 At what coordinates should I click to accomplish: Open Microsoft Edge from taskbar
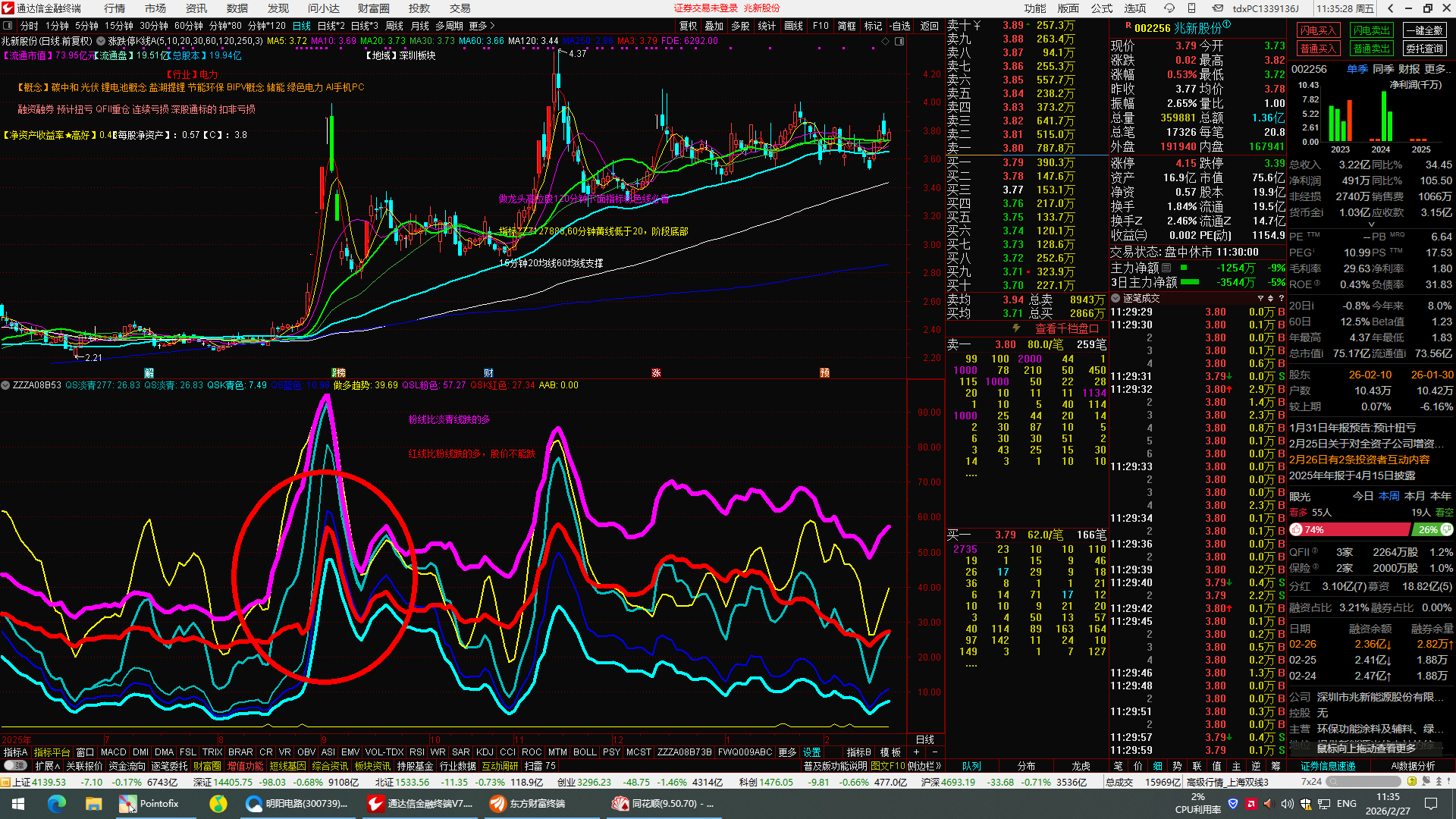click(57, 803)
